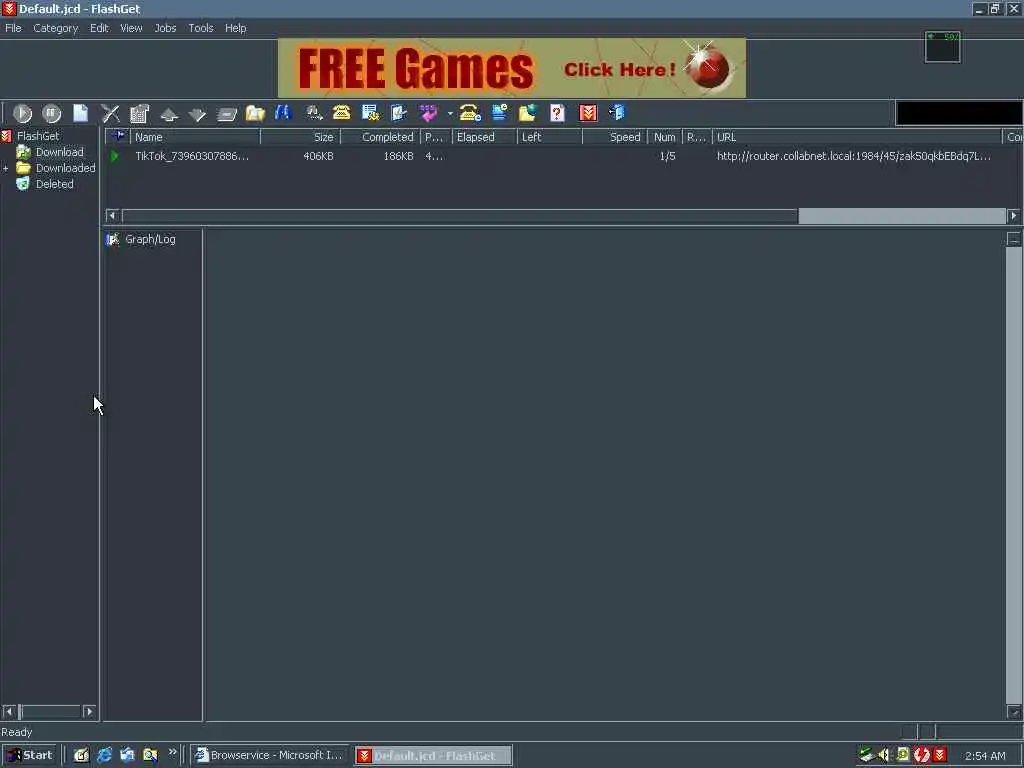The width and height of the screenshot is (1024, 768).
Task: Open the Windows Start menu
Action: coord(30,756)
